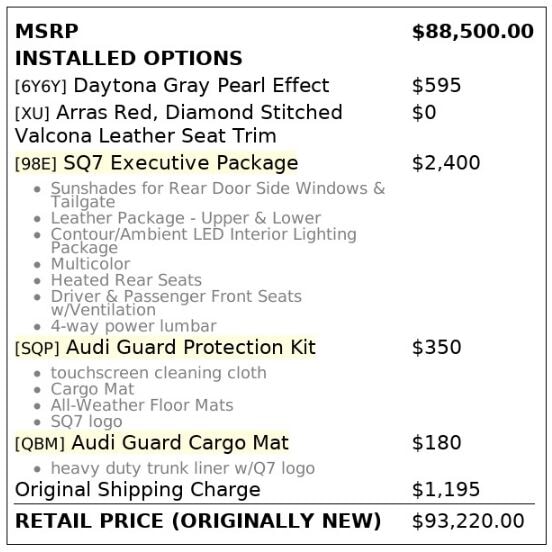Open the highlighted Audi Guard Protection Kit

pos(165,347)
